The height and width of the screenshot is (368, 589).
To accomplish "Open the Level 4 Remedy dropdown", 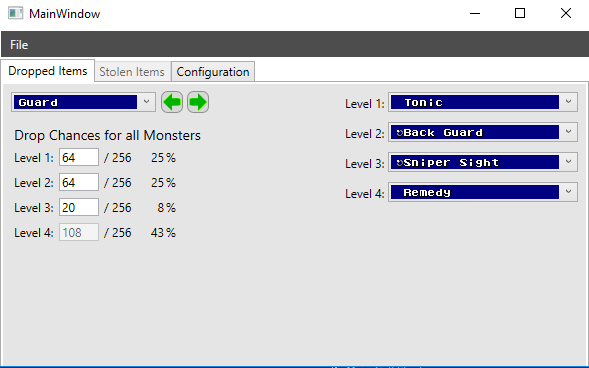I will 568,192.
